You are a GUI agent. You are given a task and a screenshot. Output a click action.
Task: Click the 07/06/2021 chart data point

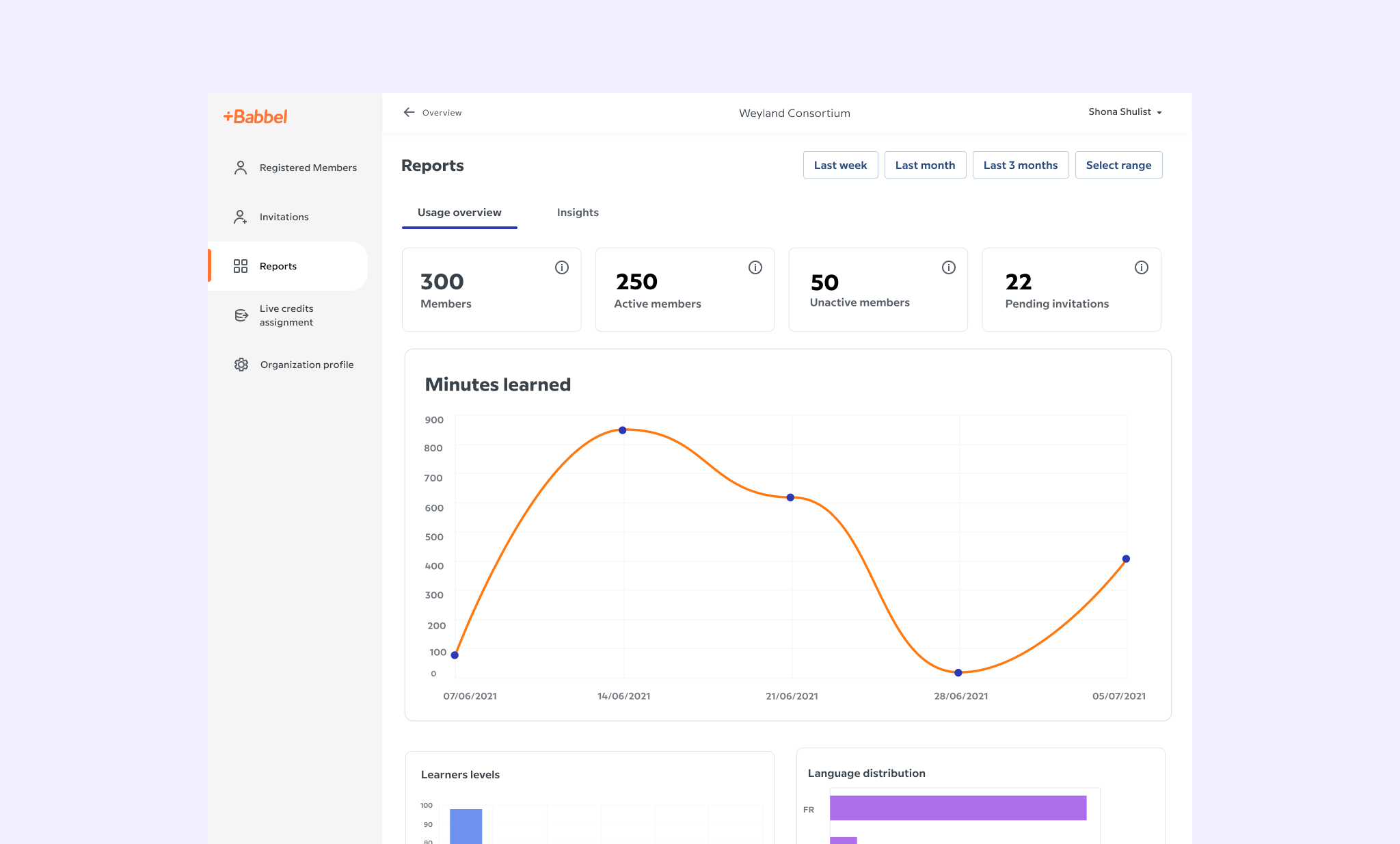coord(455,655)
